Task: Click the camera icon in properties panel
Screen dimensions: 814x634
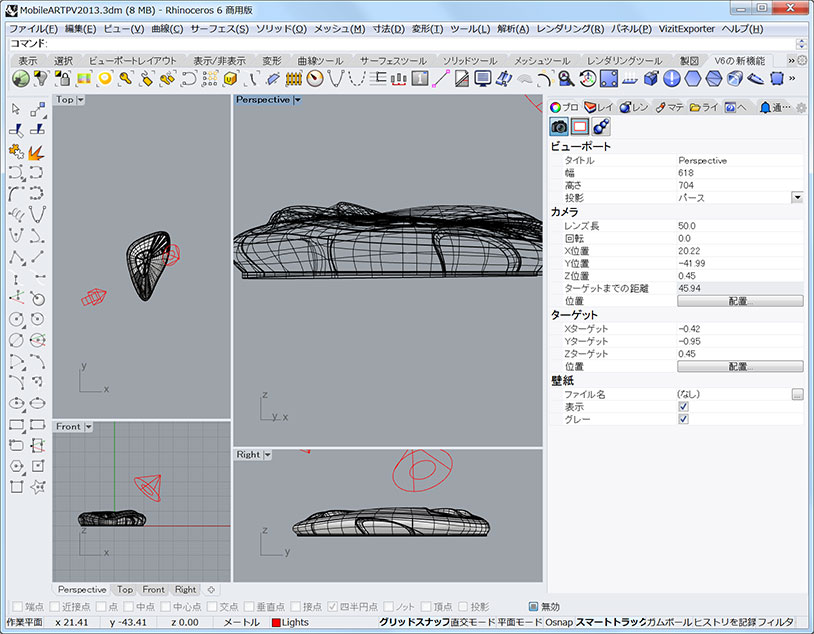Action: pyautogui.click(x=559, y=127)
